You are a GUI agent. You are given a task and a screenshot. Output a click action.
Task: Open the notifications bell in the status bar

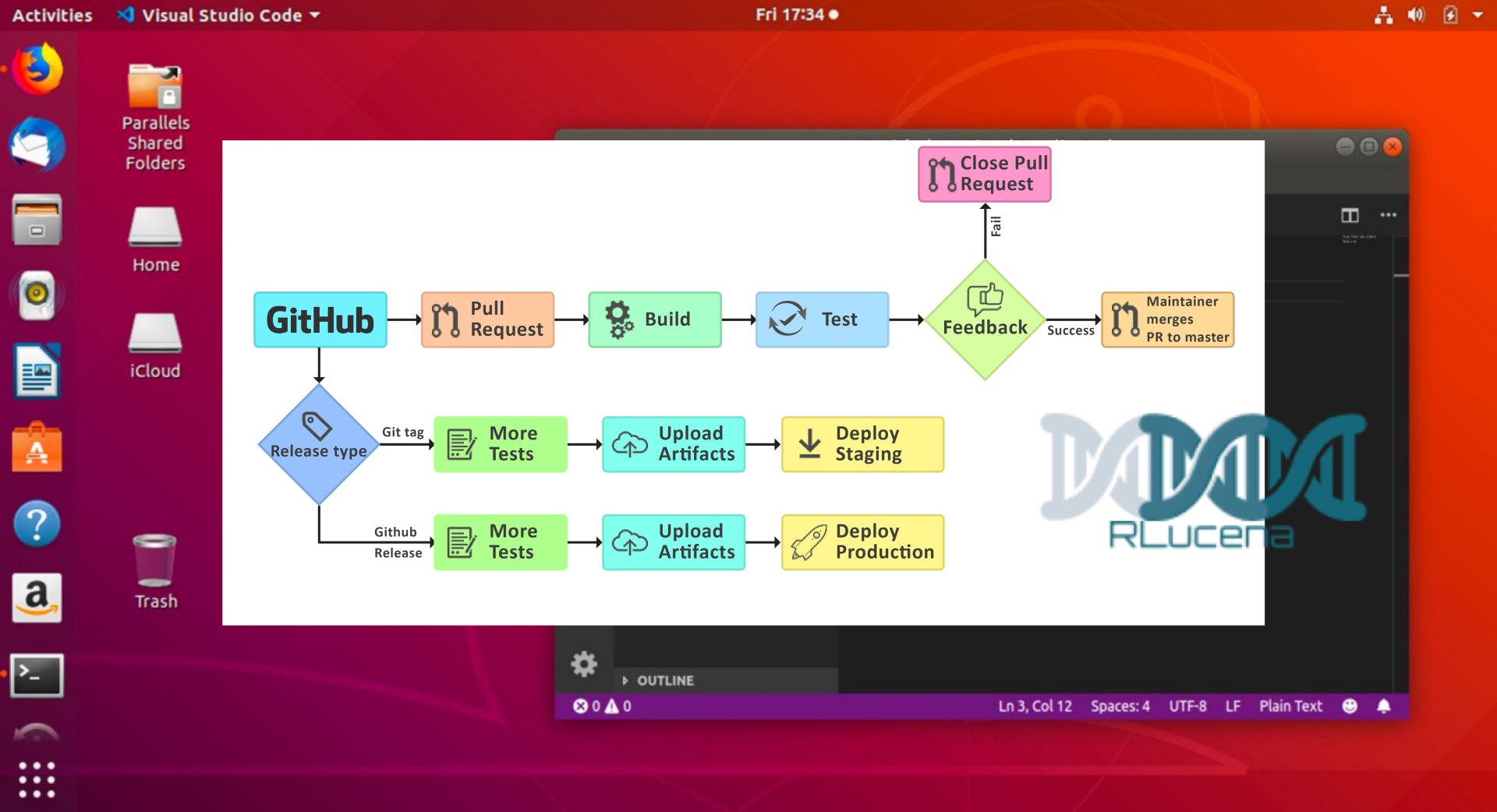[1384, 706]
